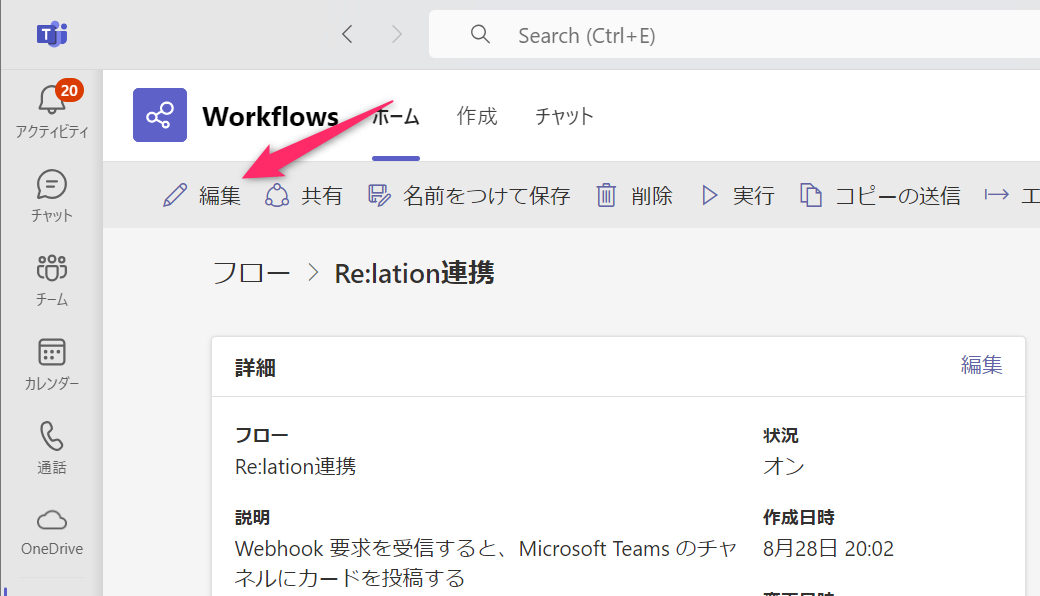Click the 削除 trash can icon
Image resolution: width=1040 pixels, height=596 pixels.
(606, 196)
